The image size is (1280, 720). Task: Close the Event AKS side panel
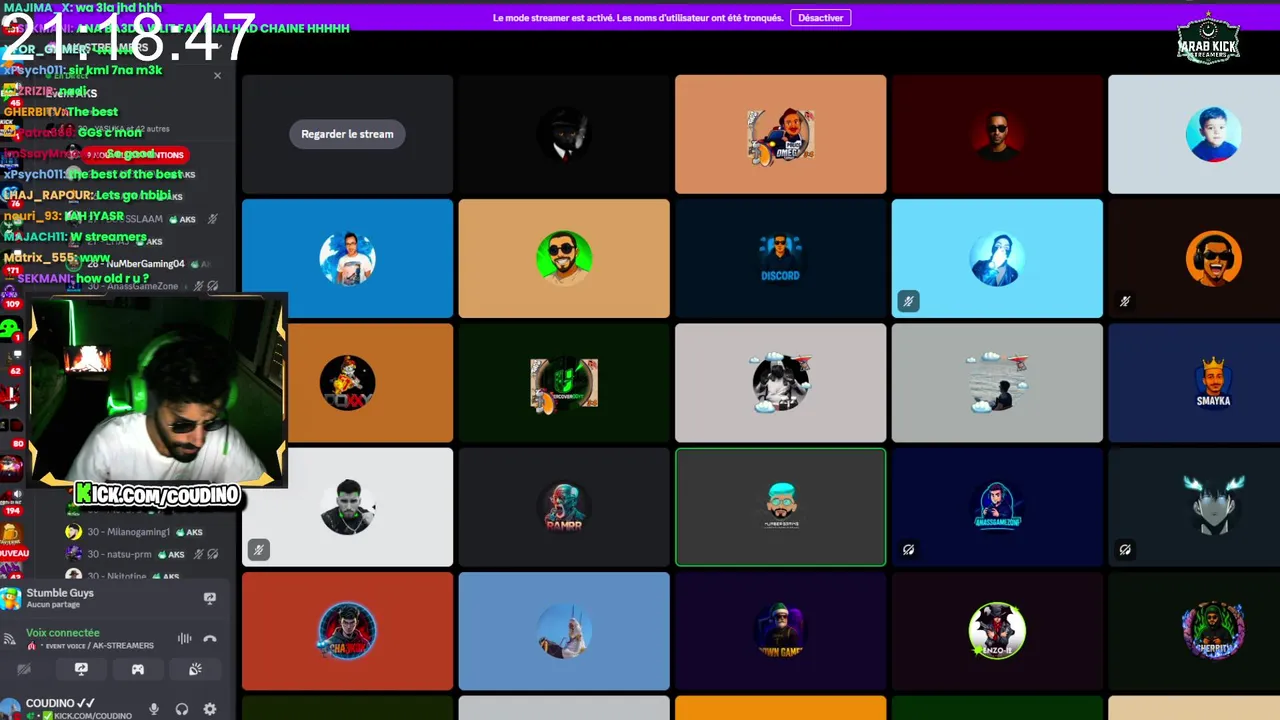(x=217, y=75)
